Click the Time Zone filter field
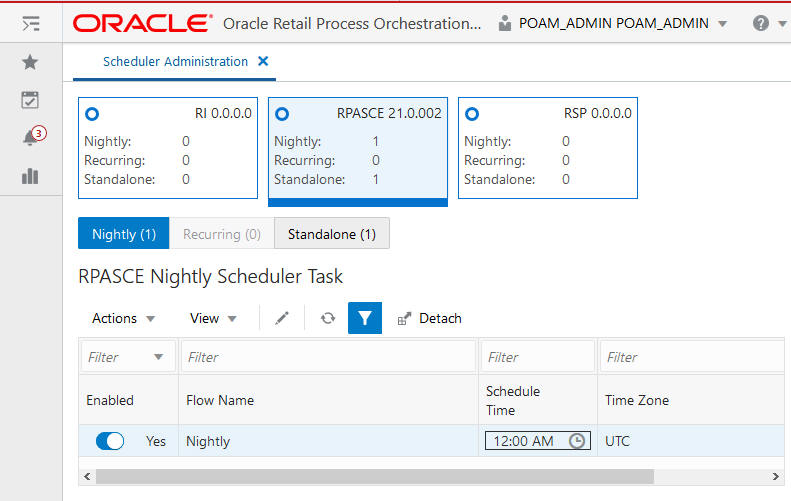The image size is (791, 501). pos(691,357)
